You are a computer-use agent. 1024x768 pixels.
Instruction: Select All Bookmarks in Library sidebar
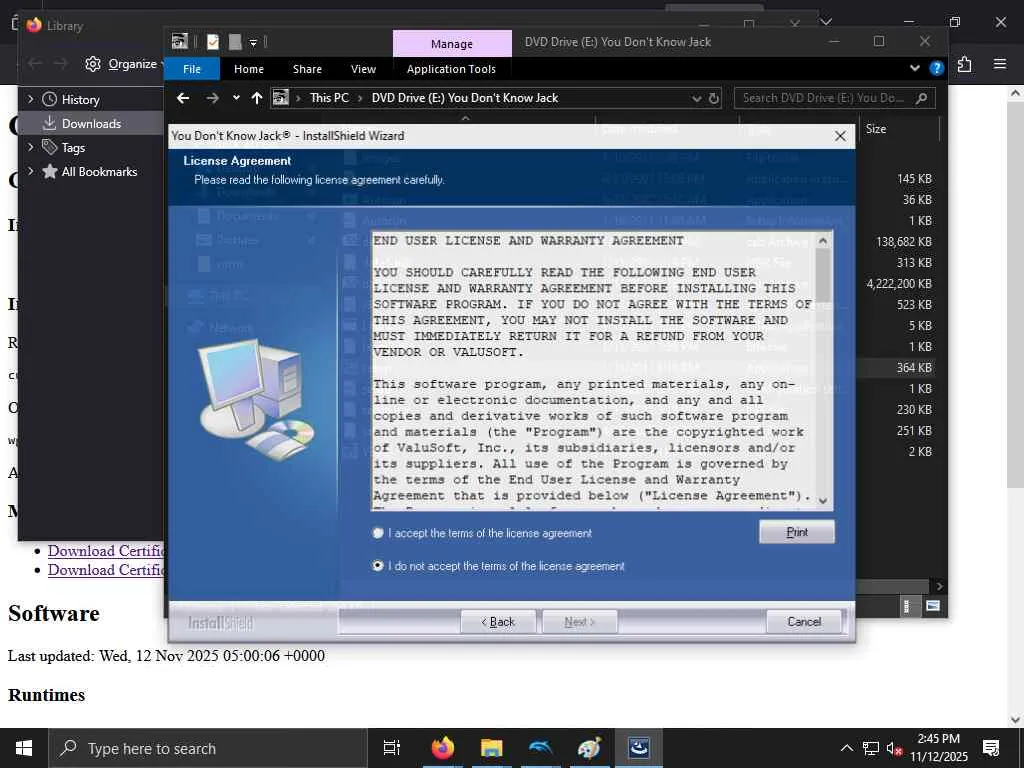(x=99, y=172)
